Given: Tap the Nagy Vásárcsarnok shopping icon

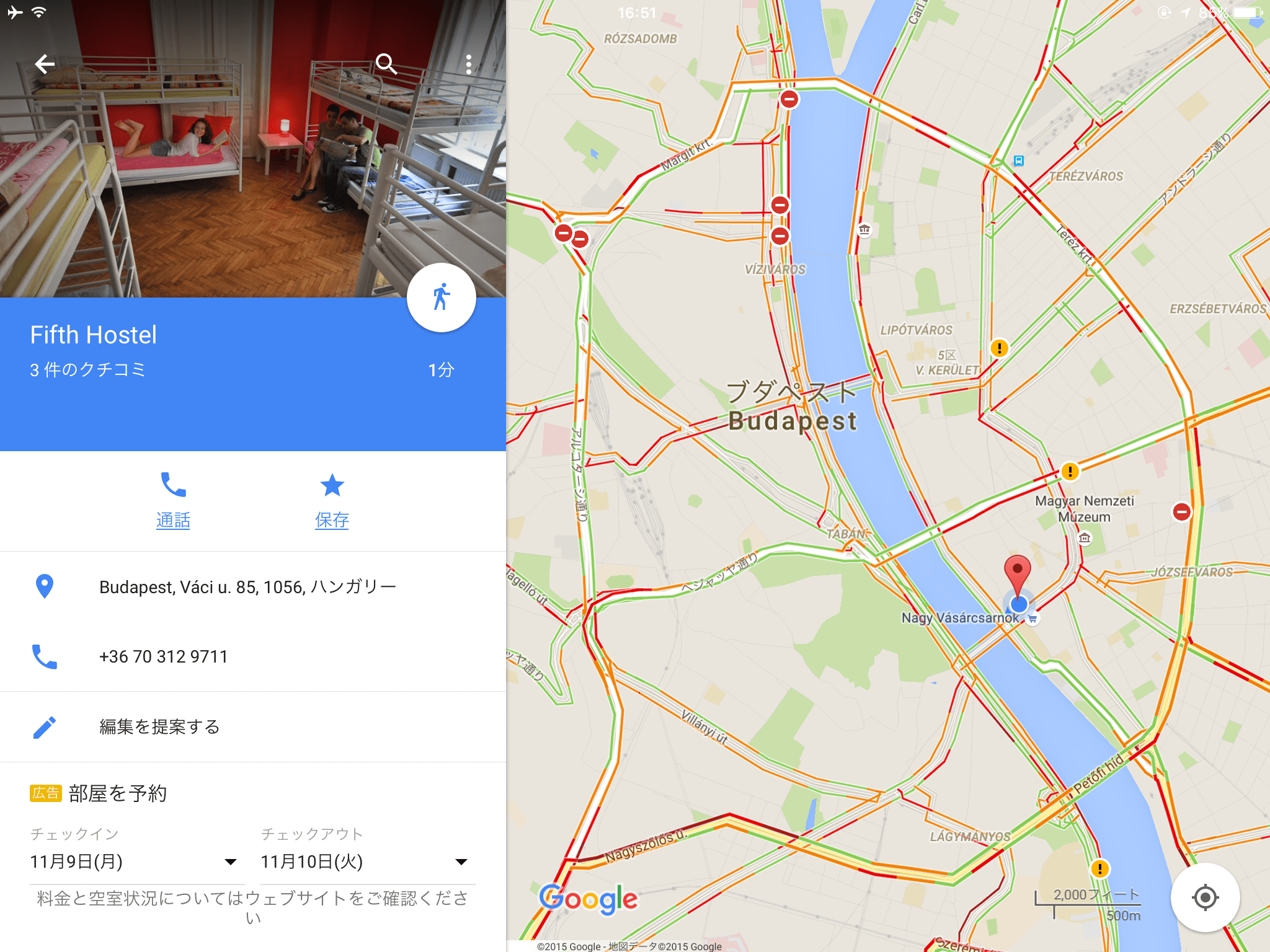Looking at the screenshot, I should tap(1032, 619).
